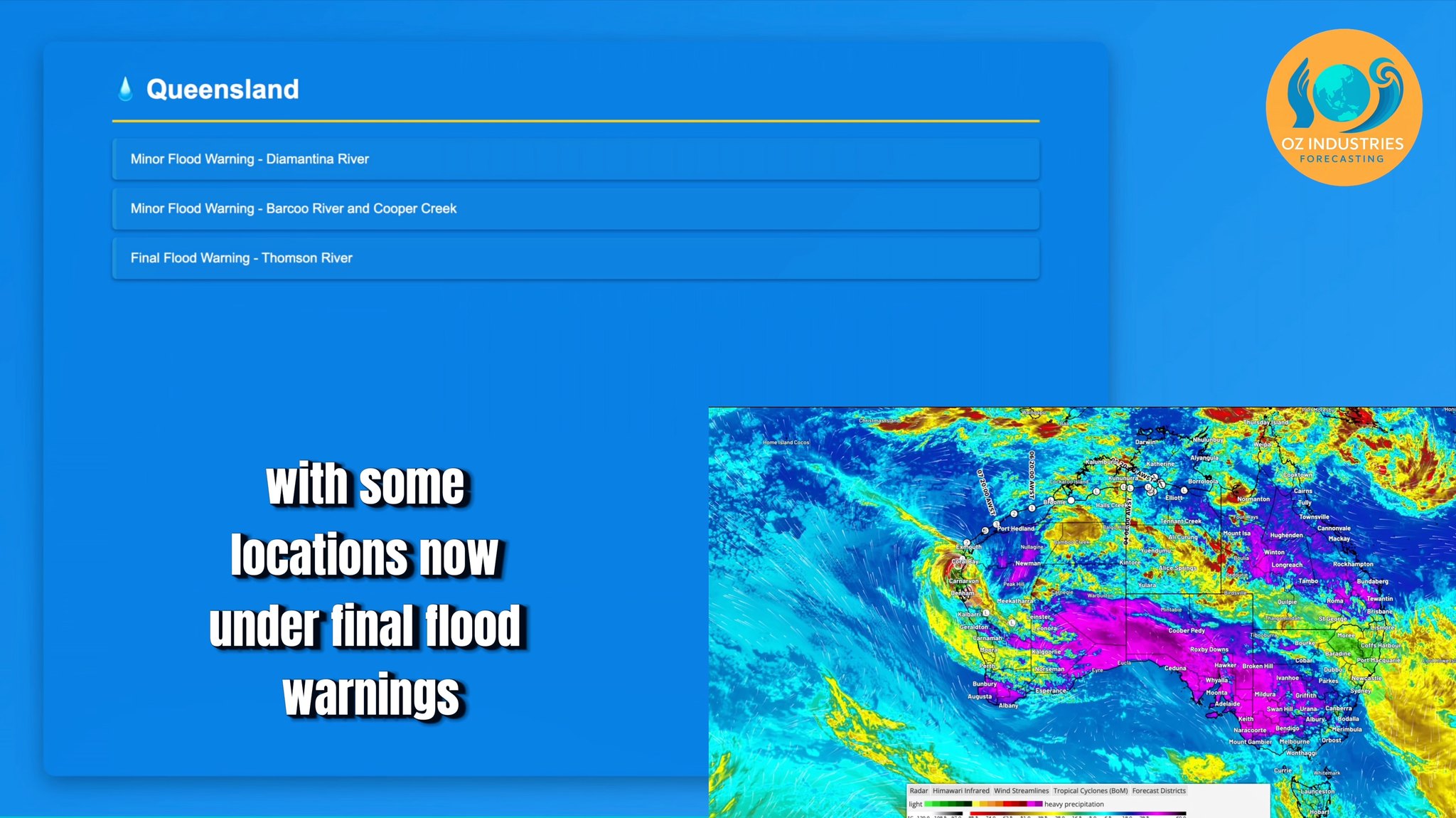The image size is (1456, 818).
Task: Select the Radar legend tab
Action: click(x=919, y=790)
